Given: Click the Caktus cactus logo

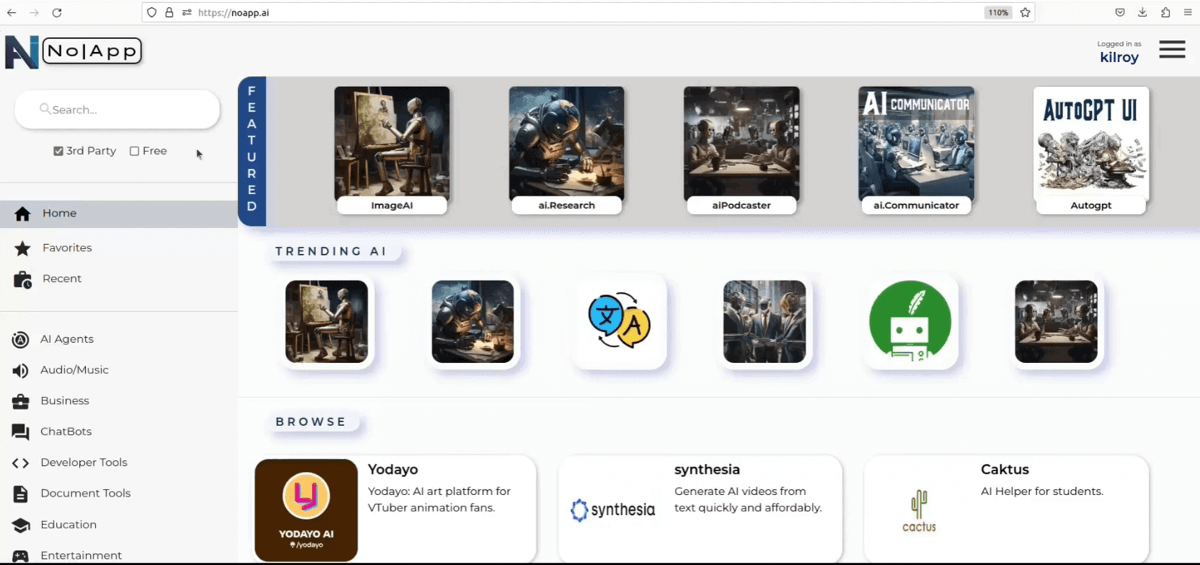Looking at the screenshot, I should (x=918, y=510).
